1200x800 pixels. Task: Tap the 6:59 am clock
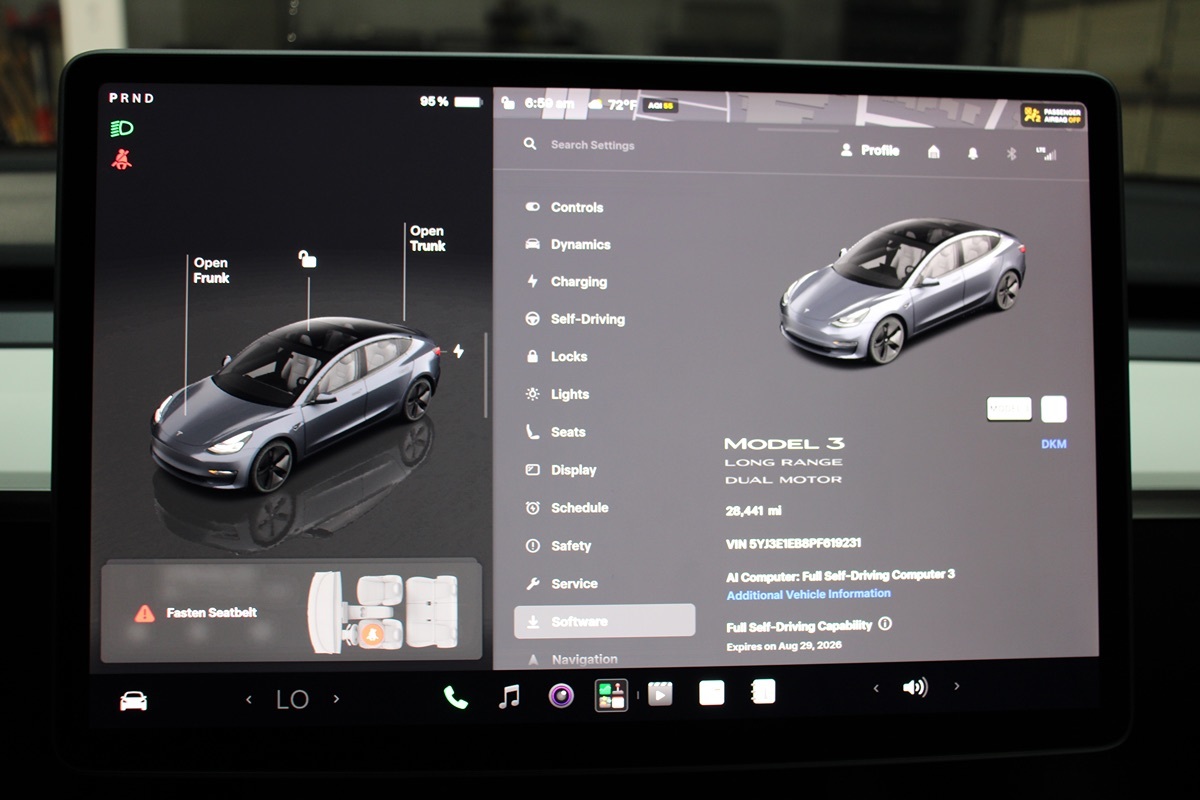(x=549, y=103)
